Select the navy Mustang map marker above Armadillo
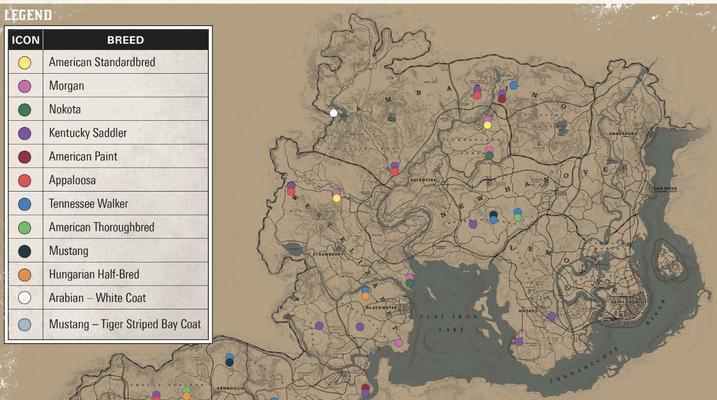The image size is (717, 400). click(x=230, y=363)
